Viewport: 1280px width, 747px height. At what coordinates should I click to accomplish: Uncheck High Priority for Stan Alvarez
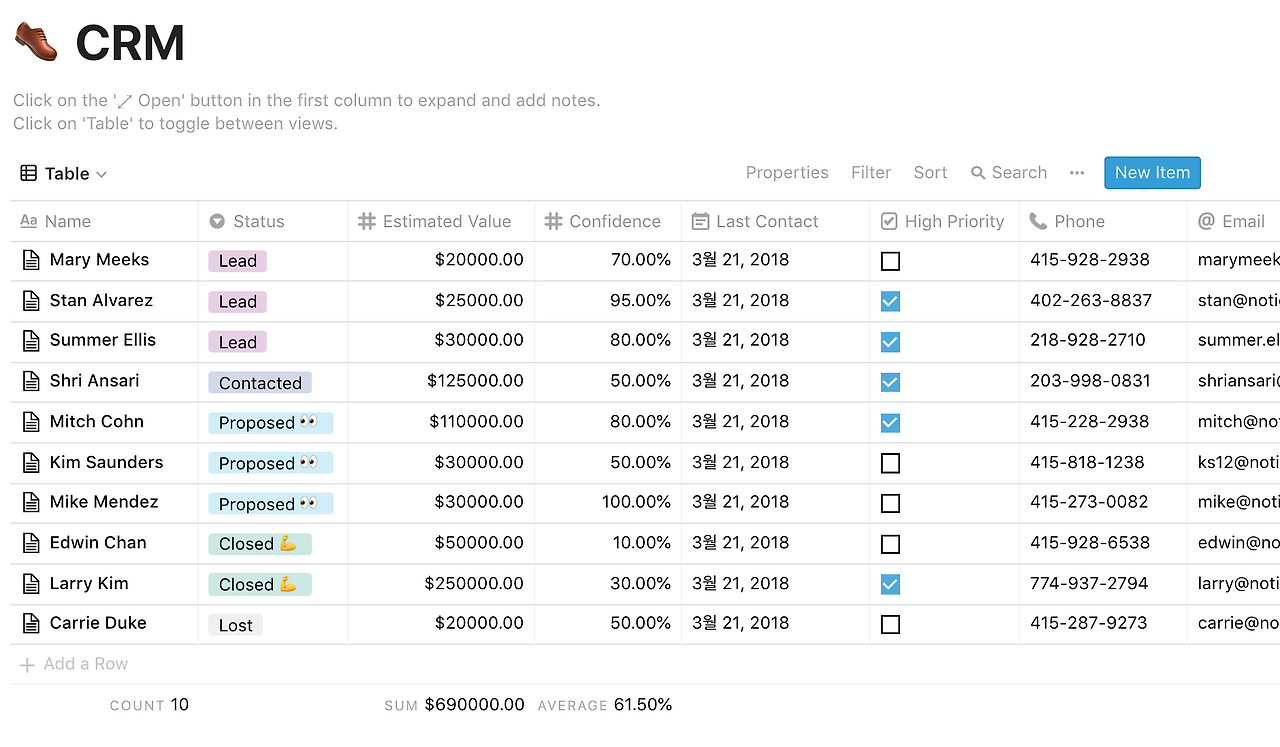[x=890, y=301]
